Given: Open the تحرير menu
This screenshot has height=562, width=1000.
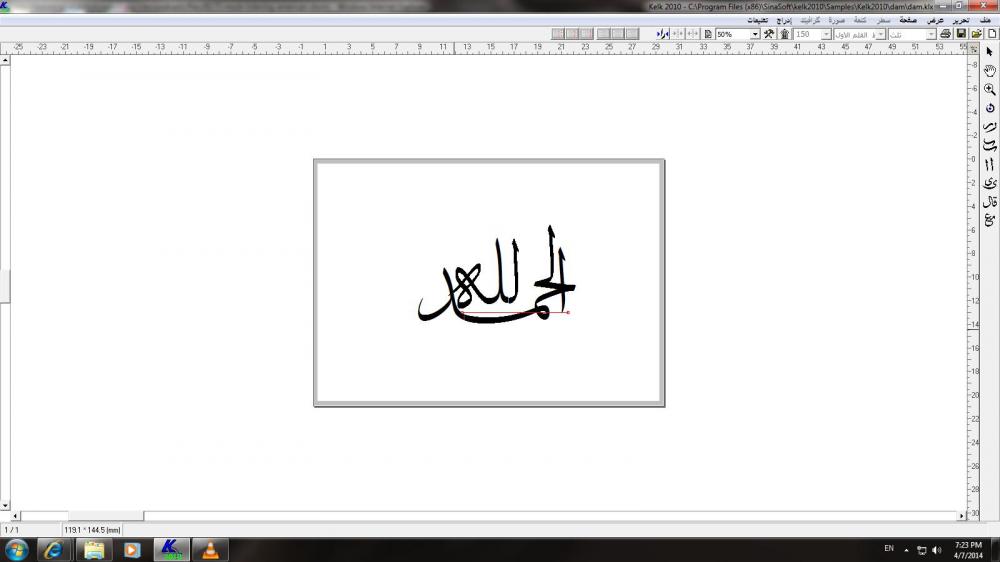Looking at the screenshot, I should [x=959, y=20].
